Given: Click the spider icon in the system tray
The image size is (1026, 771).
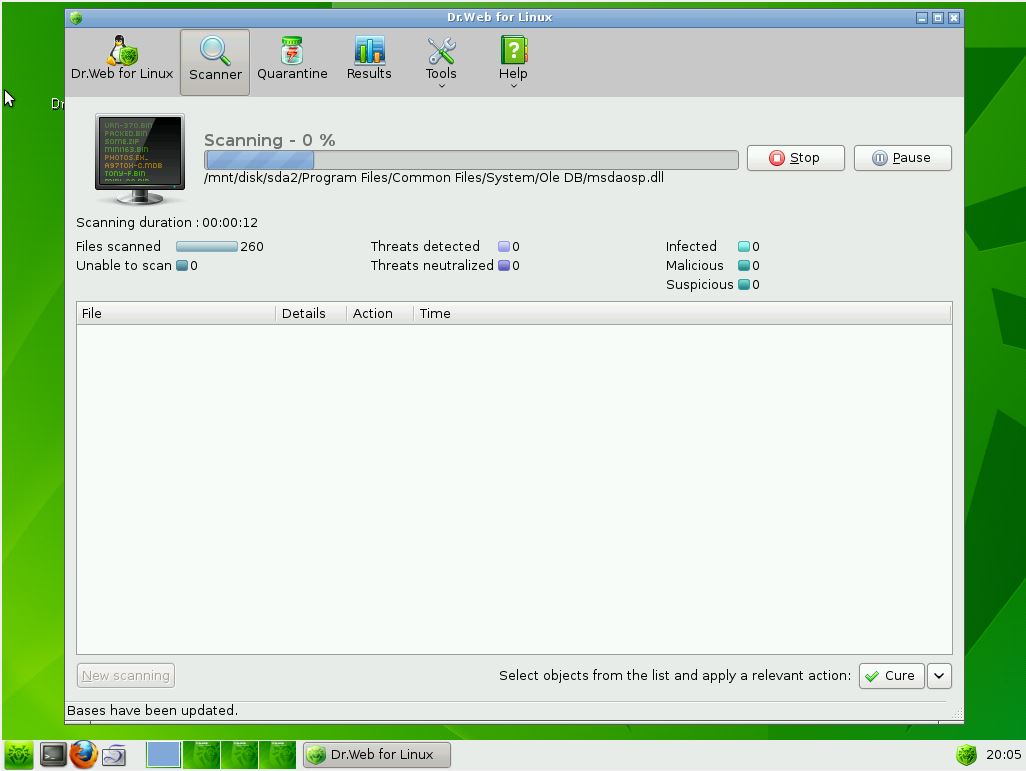Looking at the screenshot, I should (966, 755).
